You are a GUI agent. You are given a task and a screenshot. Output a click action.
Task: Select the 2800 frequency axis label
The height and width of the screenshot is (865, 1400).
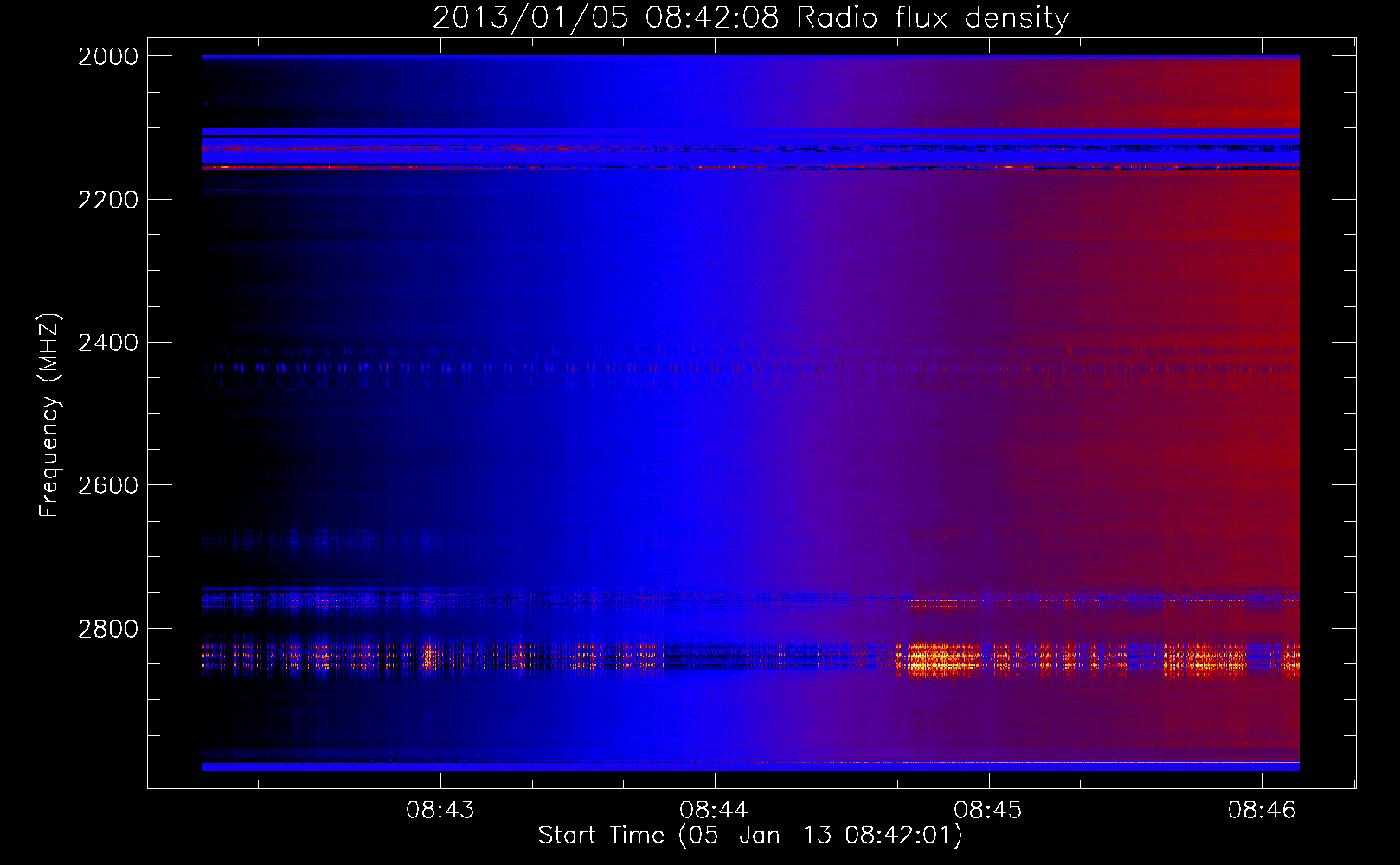click(x=108, y=629)
